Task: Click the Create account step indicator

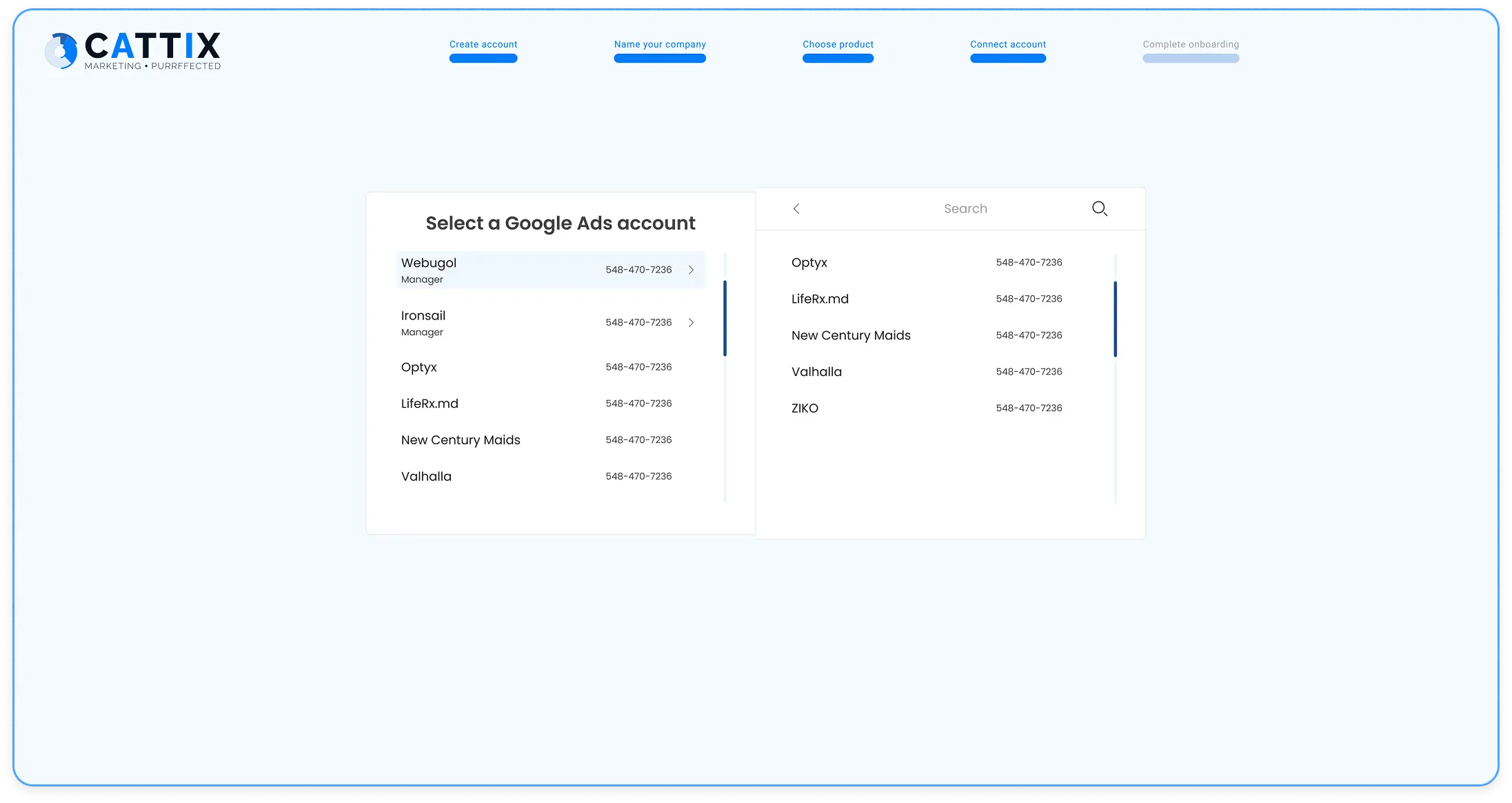Action: [x=483, y=43]
